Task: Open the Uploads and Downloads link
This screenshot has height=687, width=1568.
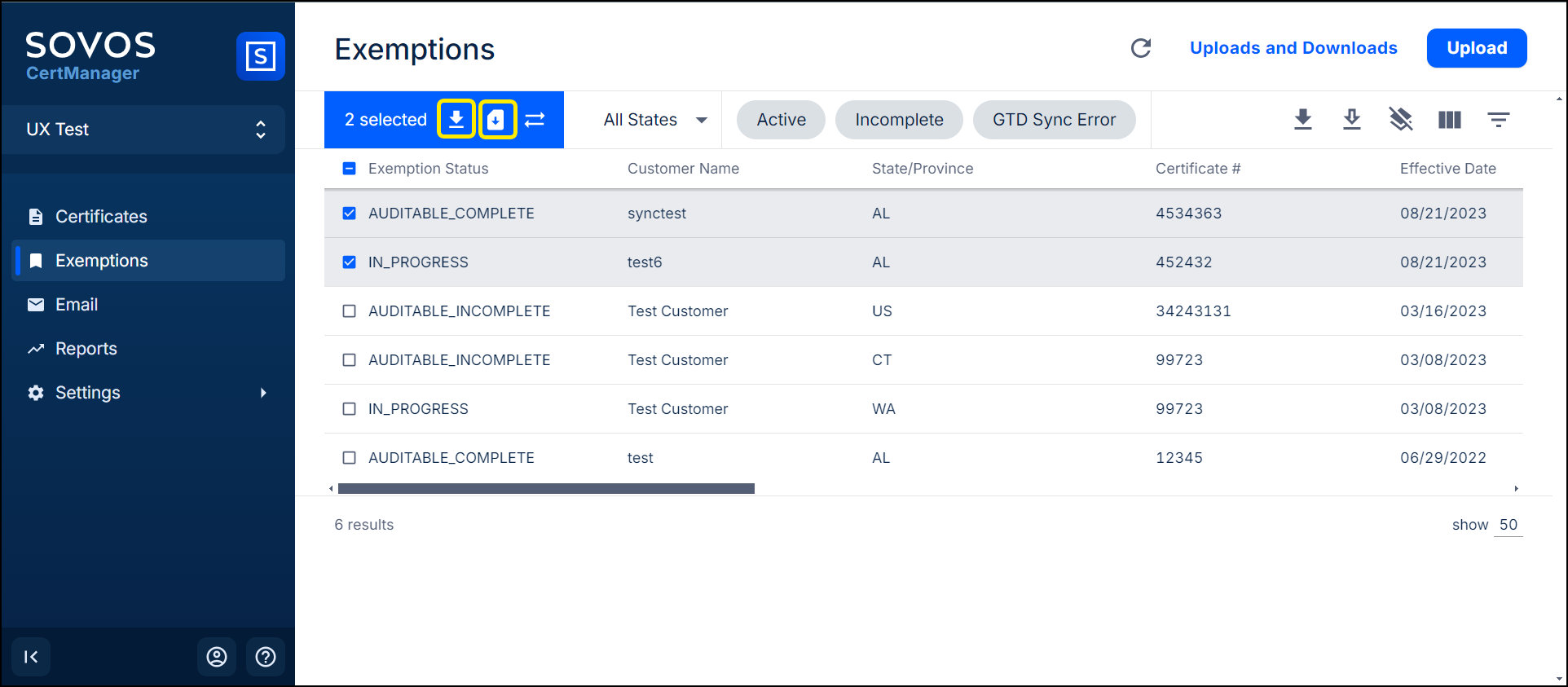Action: point(1293,48)
